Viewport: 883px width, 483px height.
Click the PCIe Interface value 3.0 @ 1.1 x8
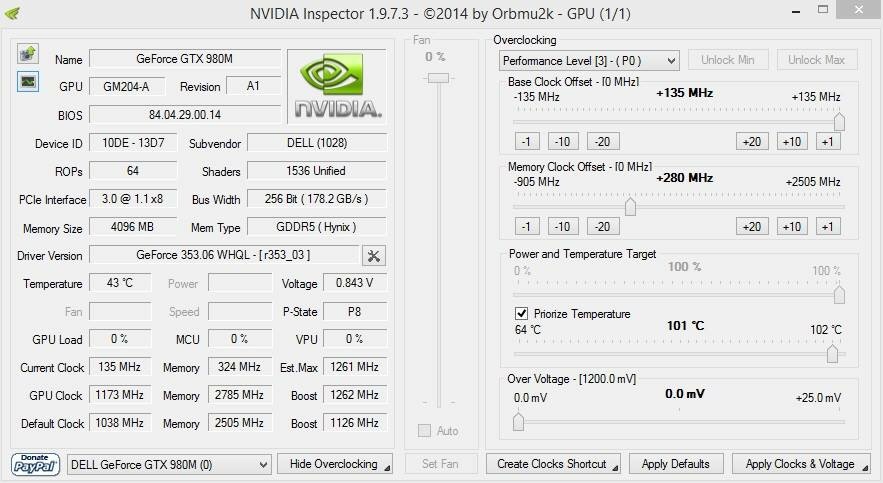(133, 199)
